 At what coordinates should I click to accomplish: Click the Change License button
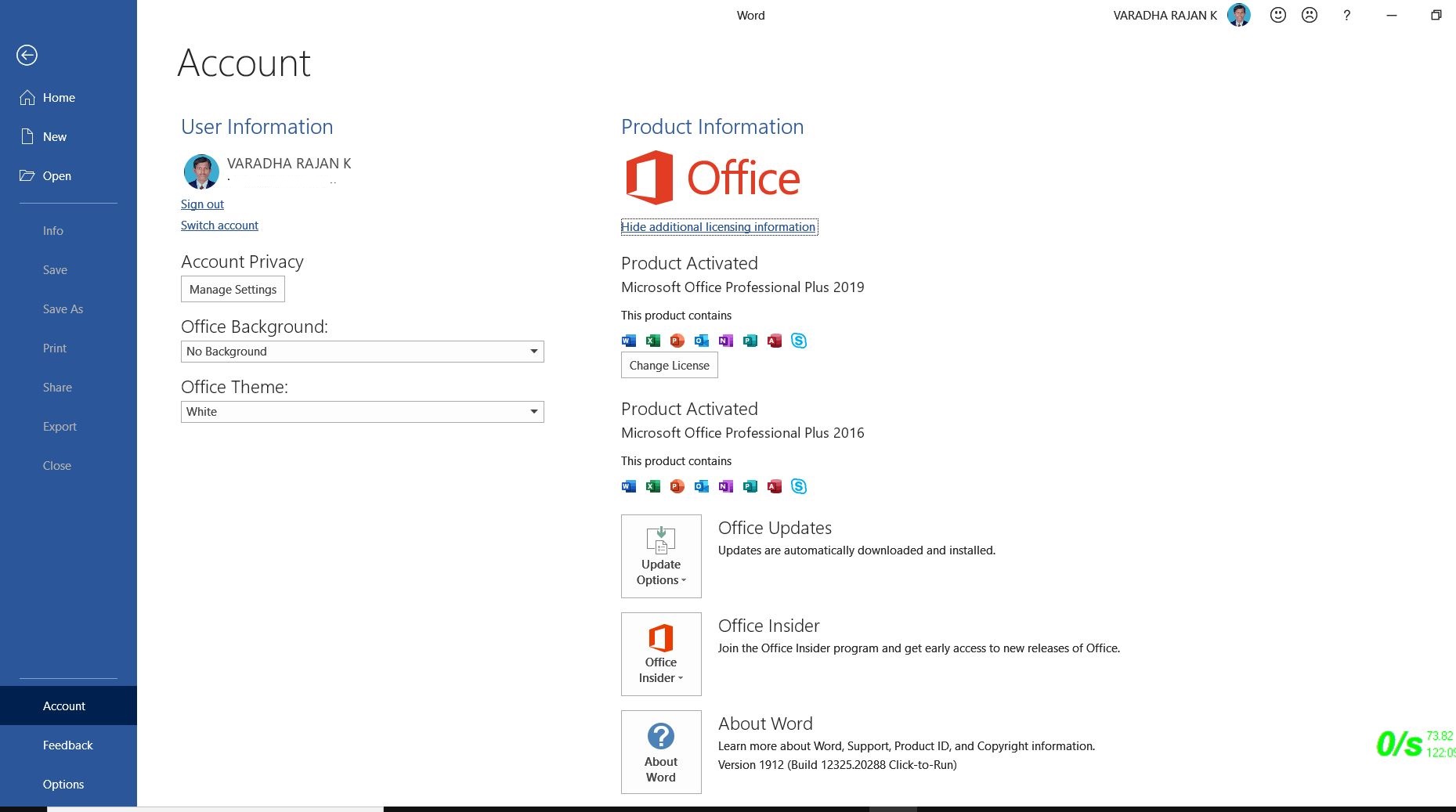(x=669, y=366)
